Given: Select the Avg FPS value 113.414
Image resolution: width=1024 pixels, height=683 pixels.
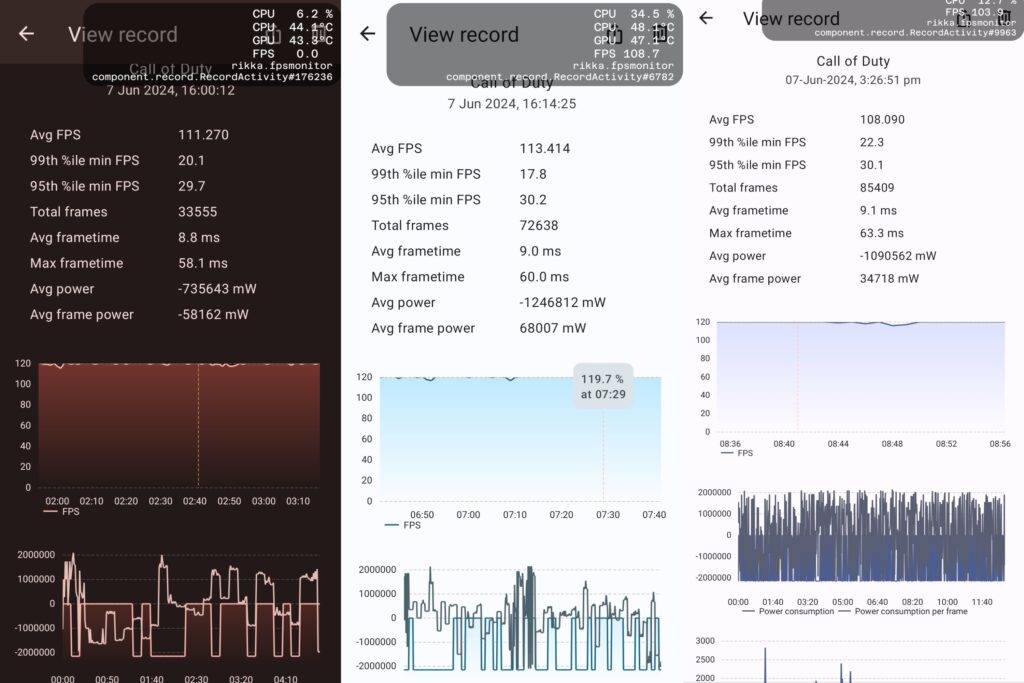Looking at the screenshot, I should 545,149.
